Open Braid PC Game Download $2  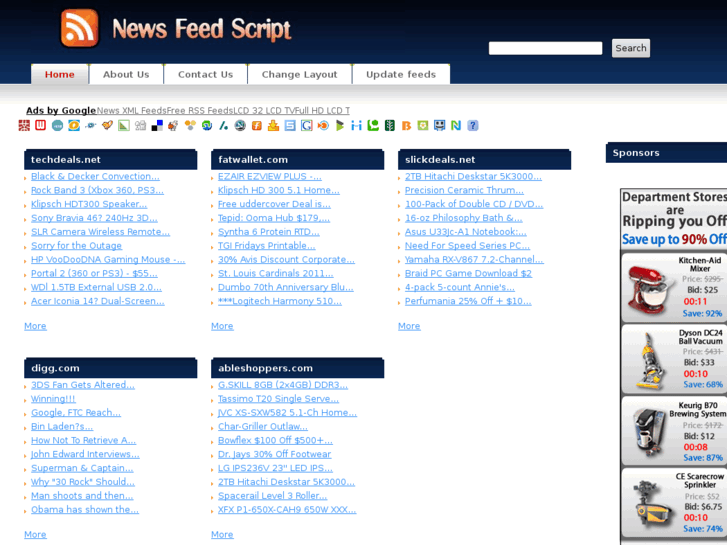pyautogui.click(x=468, y=274)
